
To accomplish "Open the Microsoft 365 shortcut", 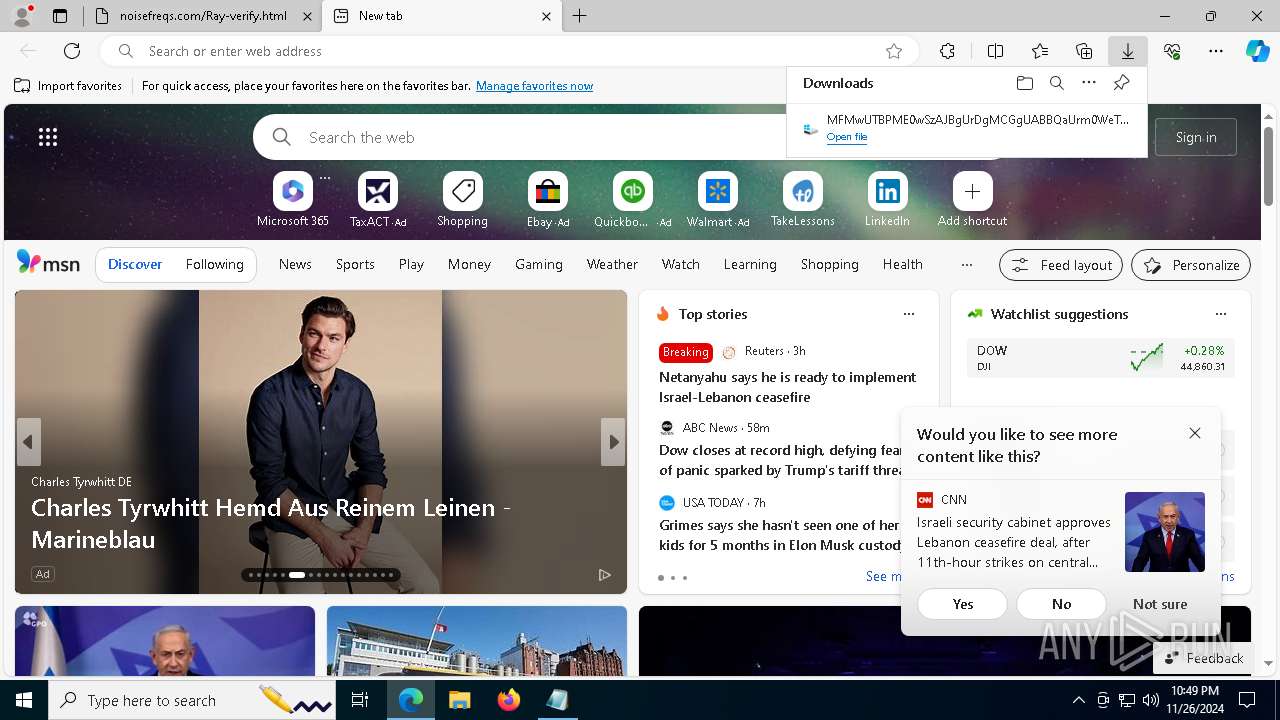I will [x=293, y=200].
